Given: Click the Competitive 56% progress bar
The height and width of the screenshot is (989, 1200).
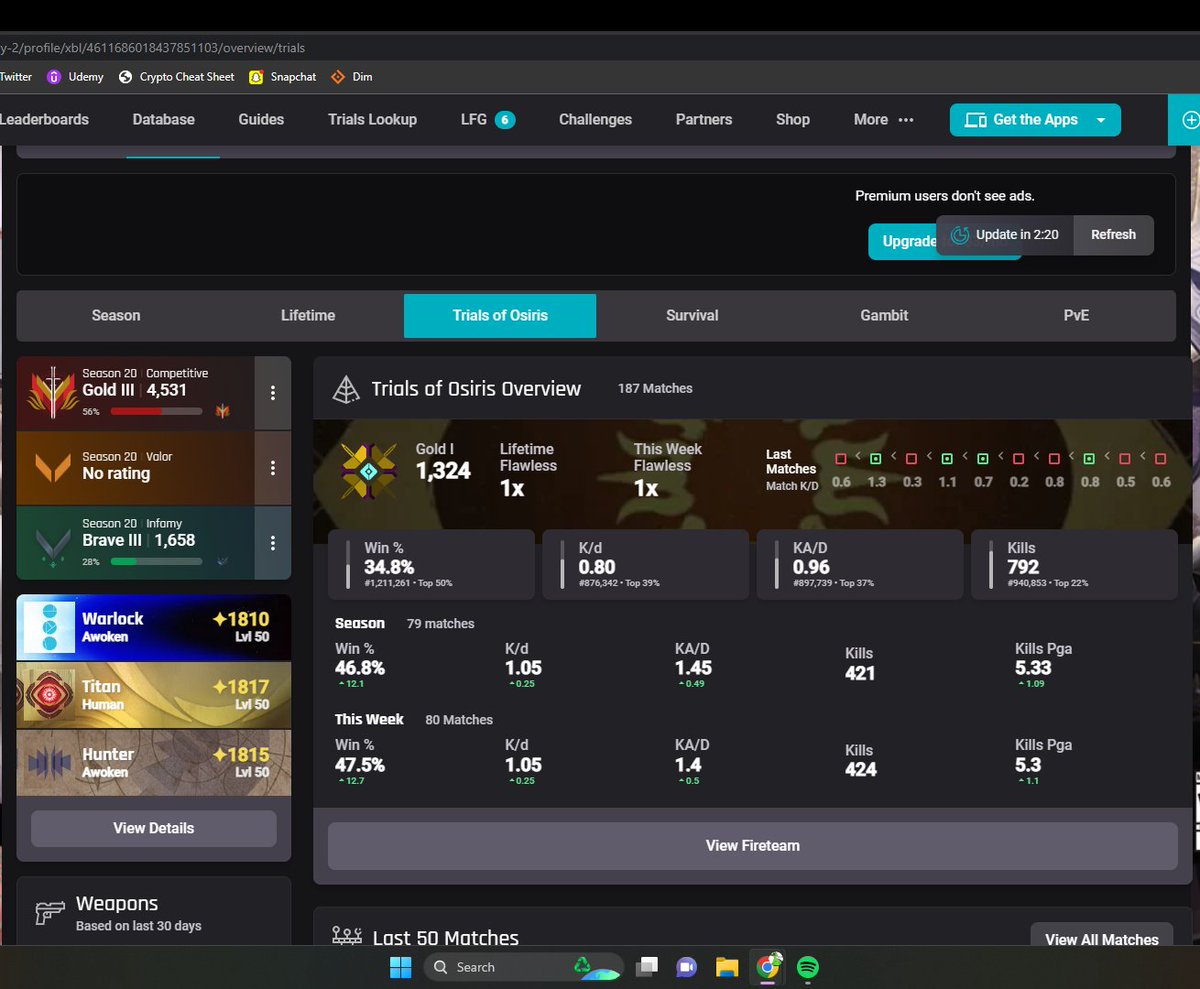Looking at the screenshot, I should (x=157, y=411).
